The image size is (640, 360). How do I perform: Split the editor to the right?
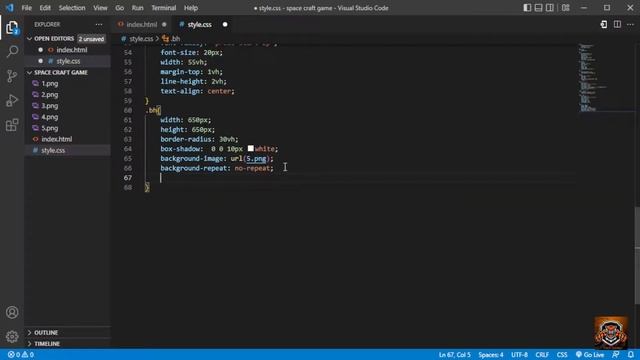point(617,24)
